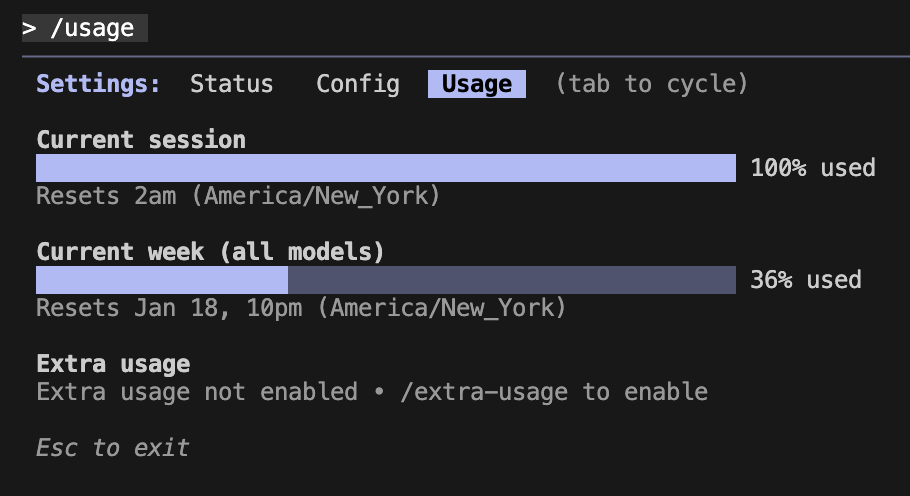Select the Extra usage heading
The height and width of the screenshot is (496, 910).
coord(113,363)
